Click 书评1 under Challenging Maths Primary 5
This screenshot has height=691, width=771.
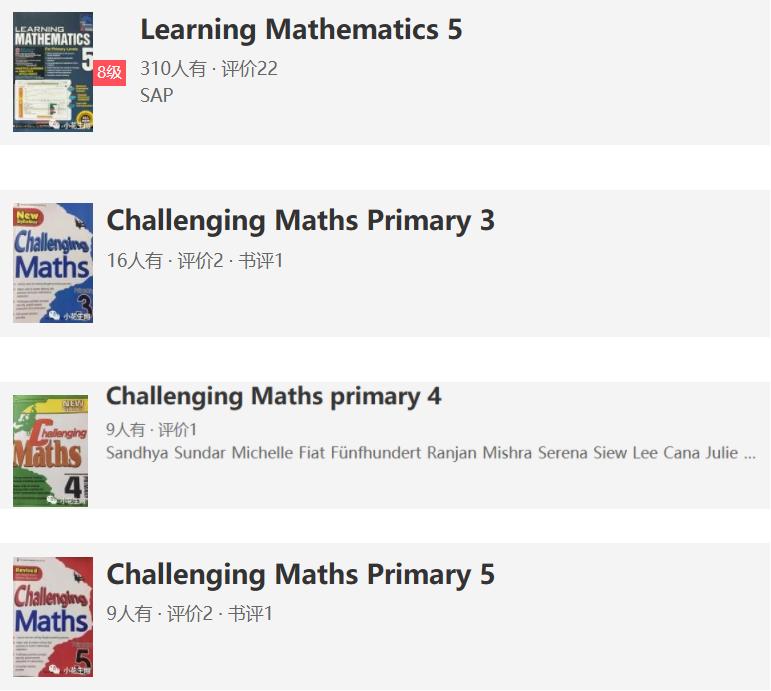coord(250,614)
